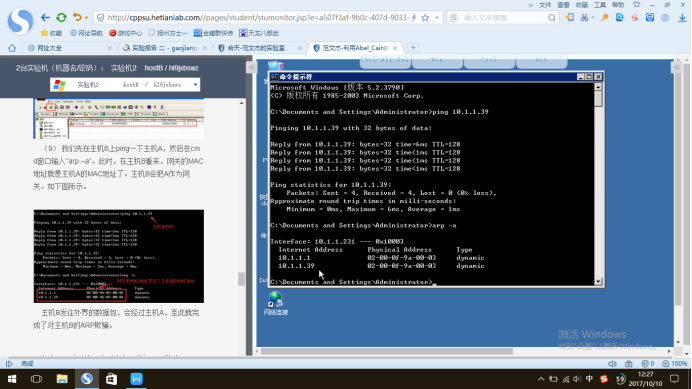The width and height of the screenshot is (692, 389).
Task: Open the 工具 menu
Action: click(x=600, y=5)
